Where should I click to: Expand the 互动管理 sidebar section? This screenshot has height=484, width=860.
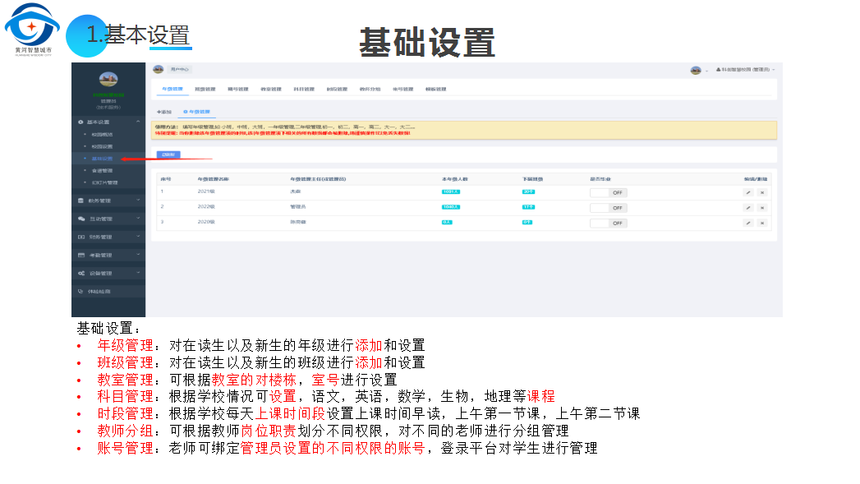[x=138, y=218]
